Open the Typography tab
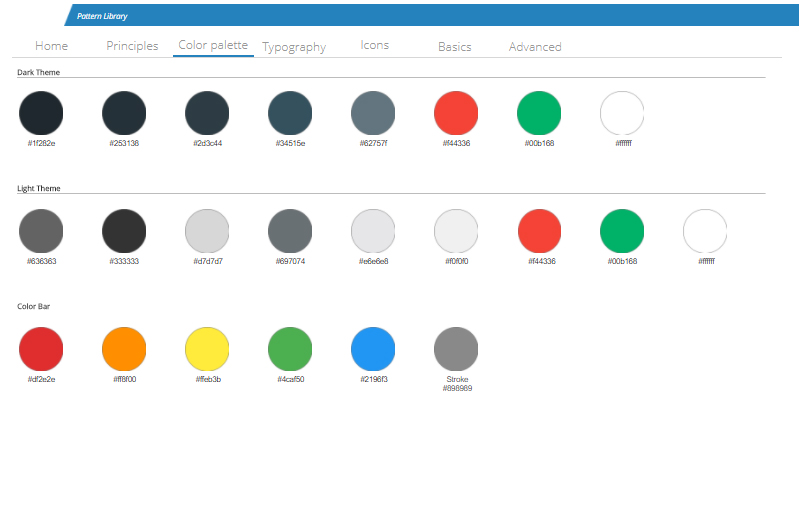The height and width of the screenshot is (506, 802). pos(294,47)
